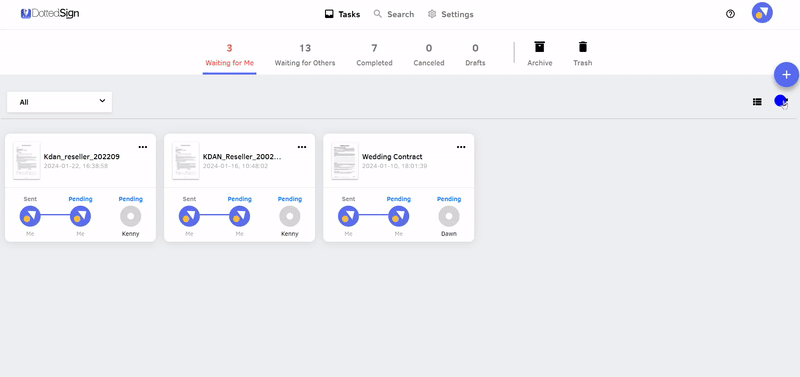Click Sent avatar in KDAN_Reseller_2002... card
Screen dimensions: 800x377
click(x=189, y=216)
